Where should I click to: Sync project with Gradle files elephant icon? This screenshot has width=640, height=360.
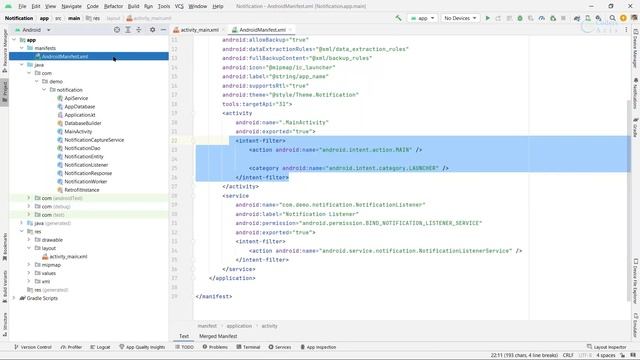[577, 18]
